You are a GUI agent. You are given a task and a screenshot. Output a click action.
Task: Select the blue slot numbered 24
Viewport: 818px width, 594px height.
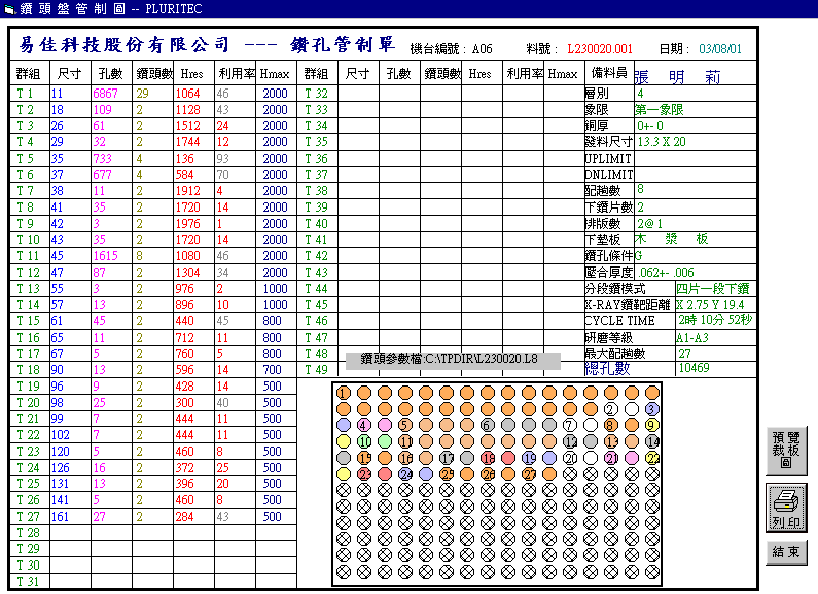405,474
